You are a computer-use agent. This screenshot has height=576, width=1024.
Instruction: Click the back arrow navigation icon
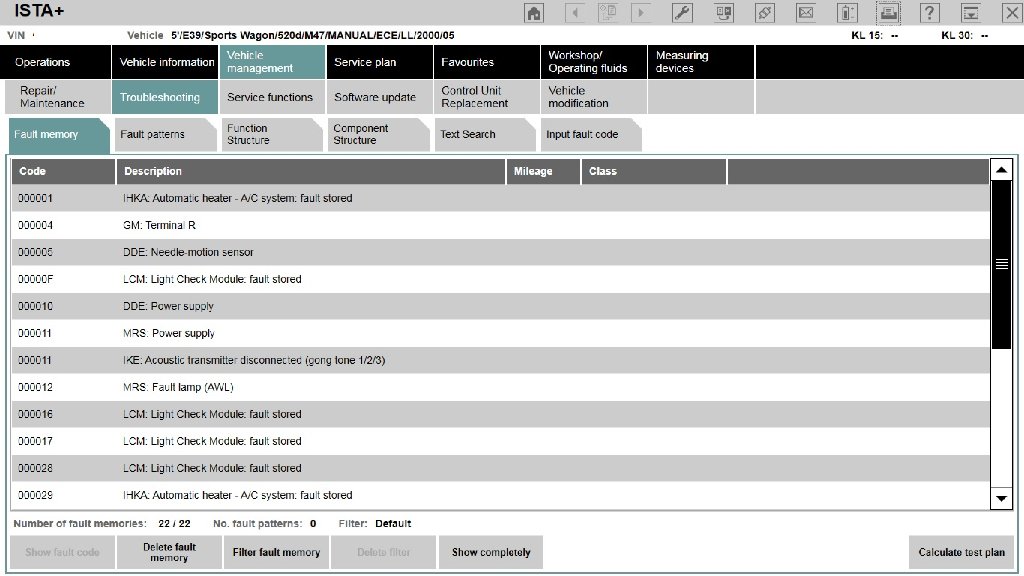pos(575,12)
